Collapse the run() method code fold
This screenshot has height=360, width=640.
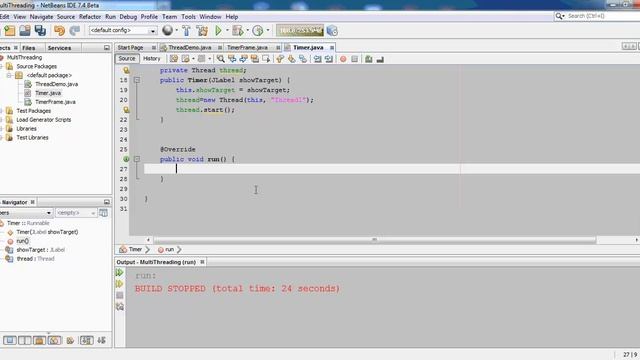pos(137,159)
